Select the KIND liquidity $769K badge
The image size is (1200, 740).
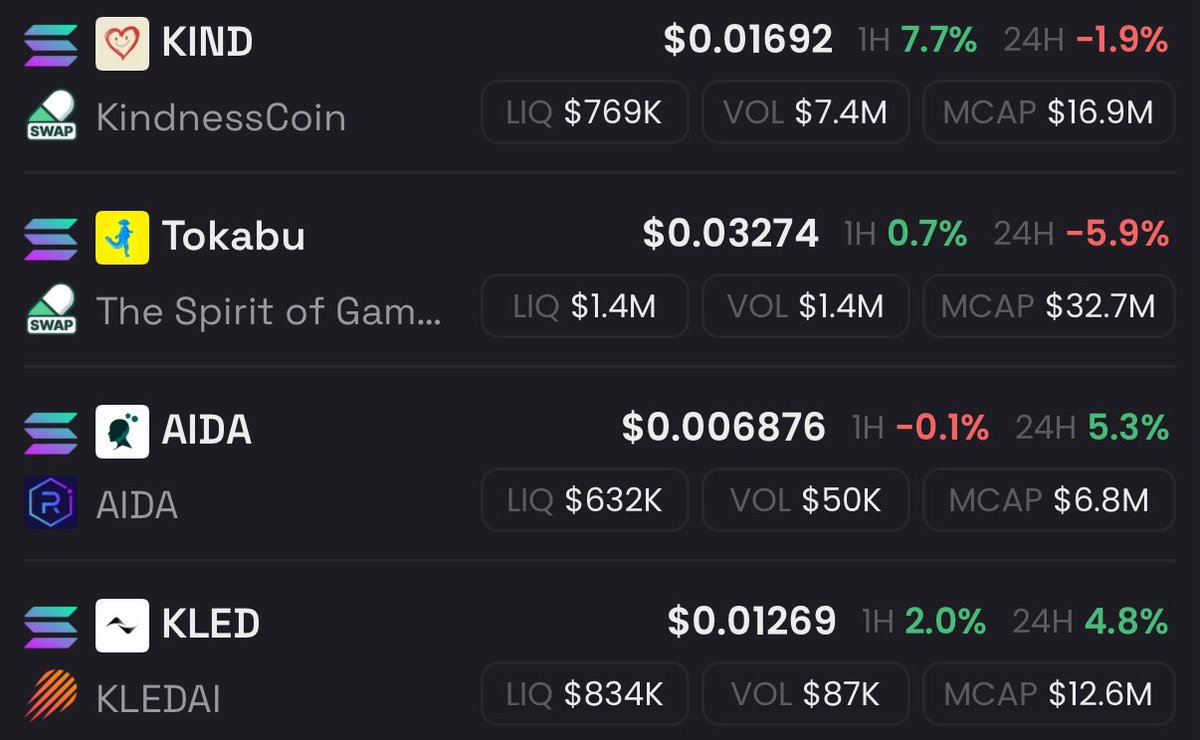585,112
